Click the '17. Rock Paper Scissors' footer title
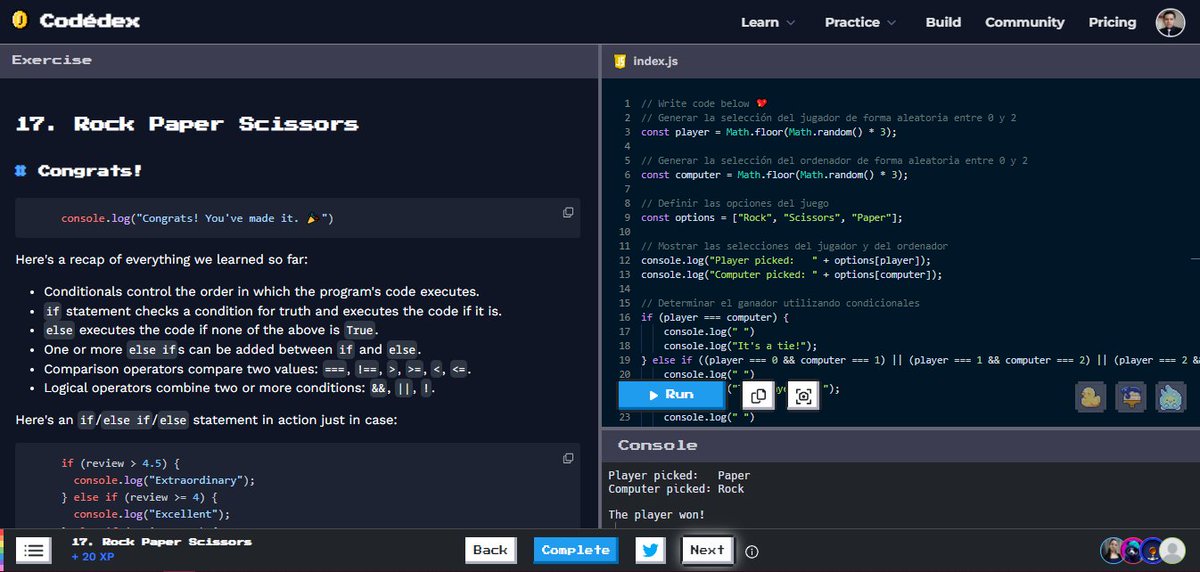The width and height of the screenshot is (1200, 572). [x=162, y=542]
